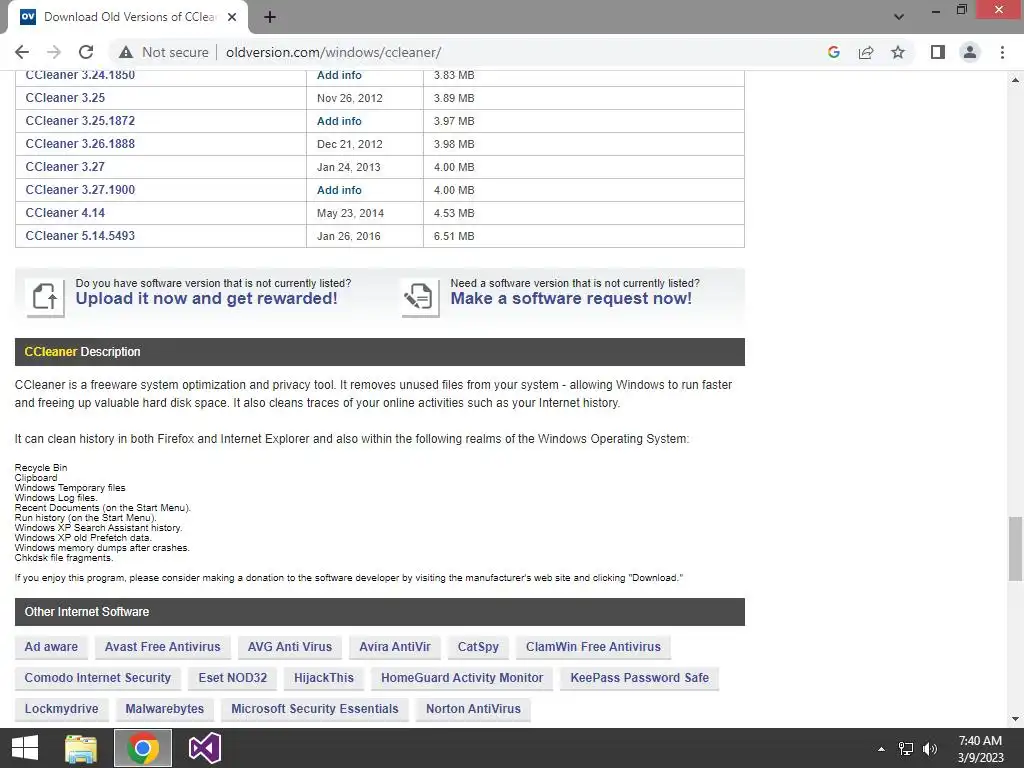Close the Download Old Versions tab

232,17
